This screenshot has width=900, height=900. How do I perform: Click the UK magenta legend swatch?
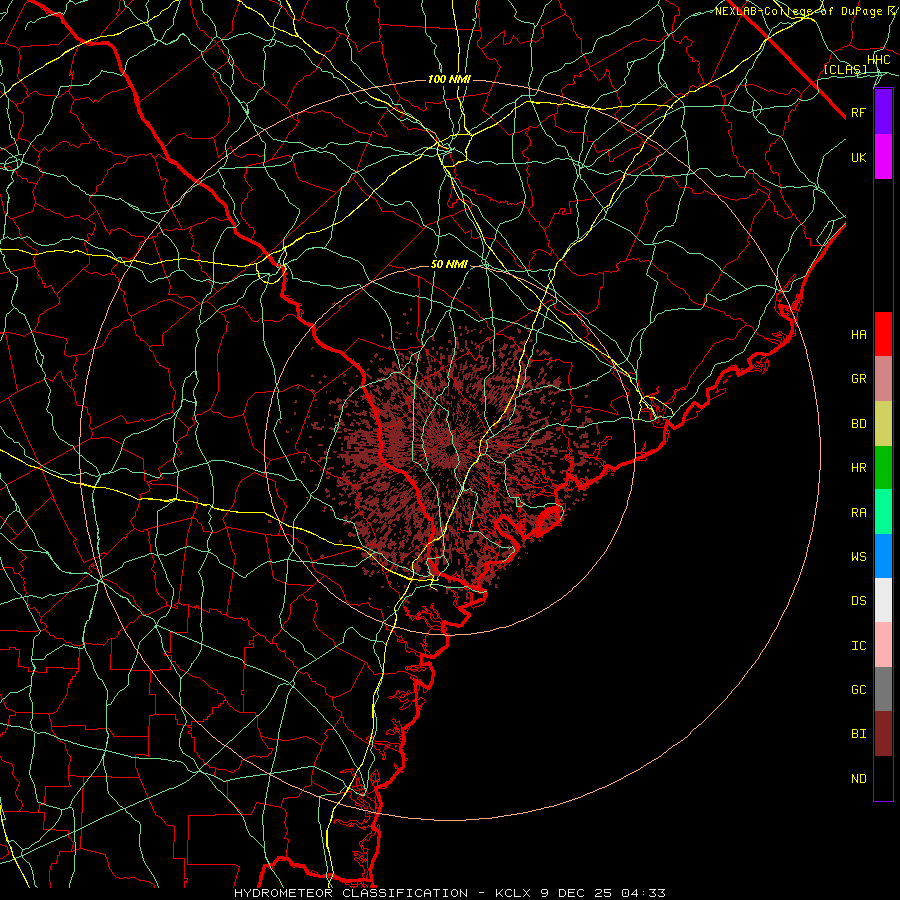click(883, 157)
